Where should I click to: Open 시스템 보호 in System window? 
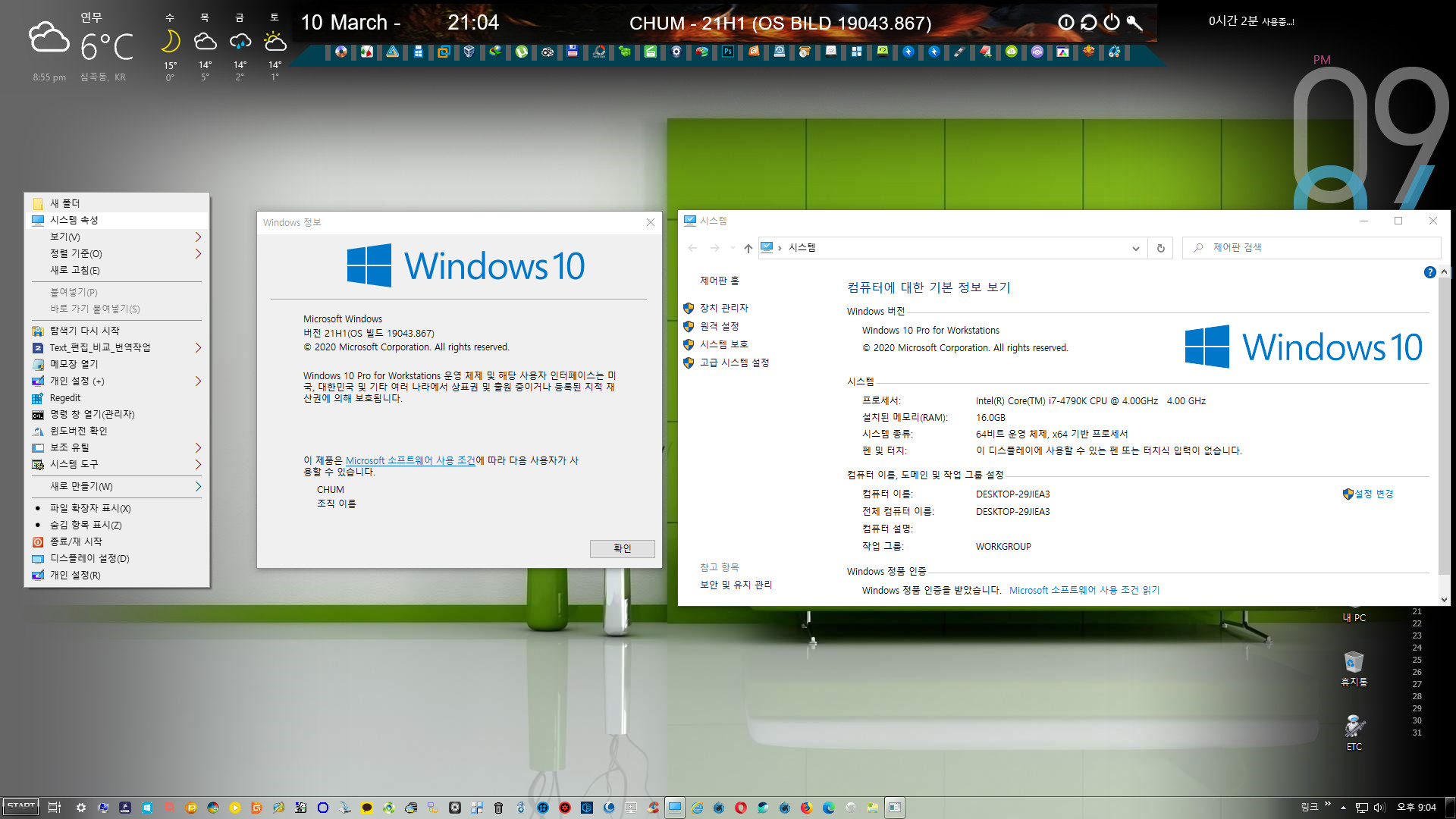coord(723,344)
